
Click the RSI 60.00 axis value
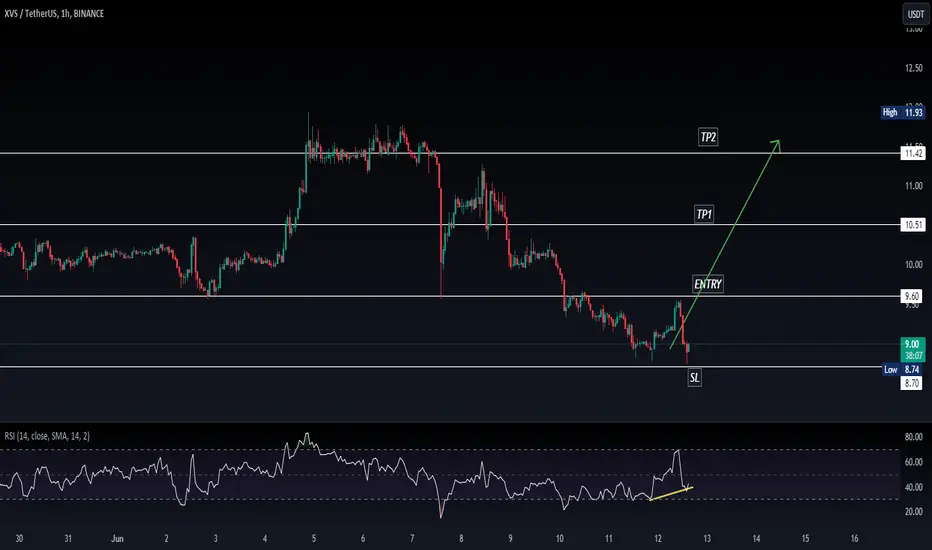click(x=914, y=462)
